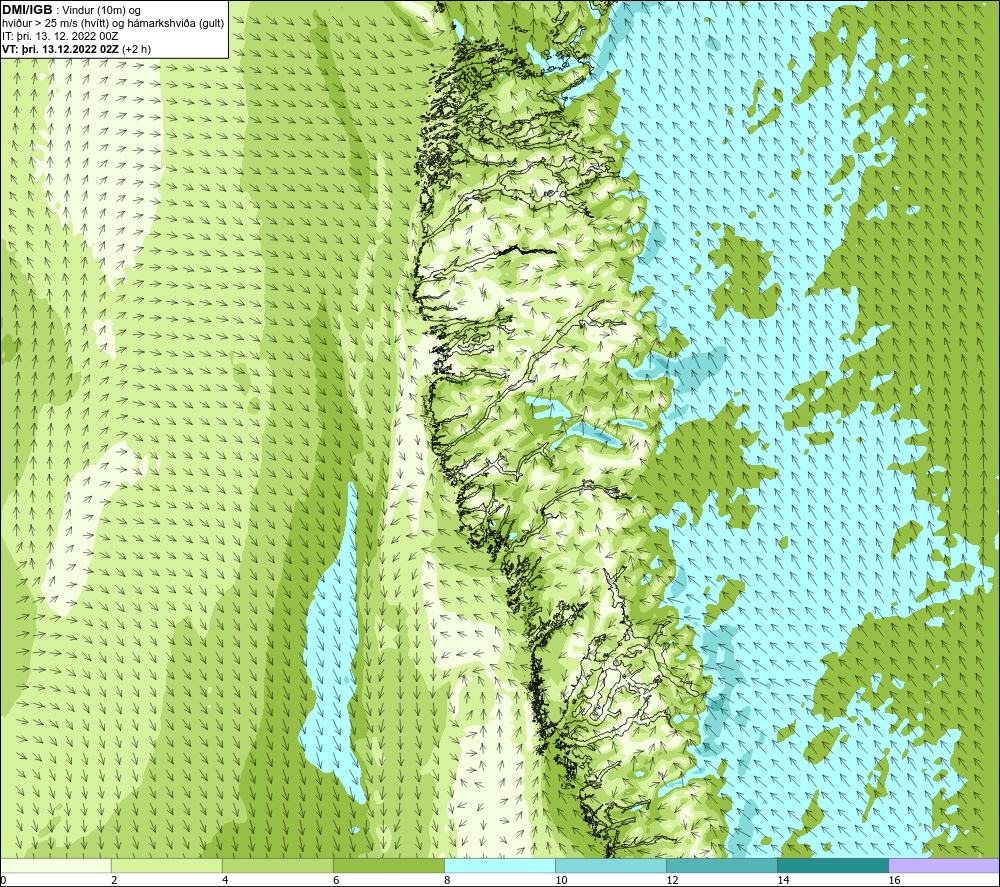Click the 8–10 m/s light cyan swatch

coord(500,865)
